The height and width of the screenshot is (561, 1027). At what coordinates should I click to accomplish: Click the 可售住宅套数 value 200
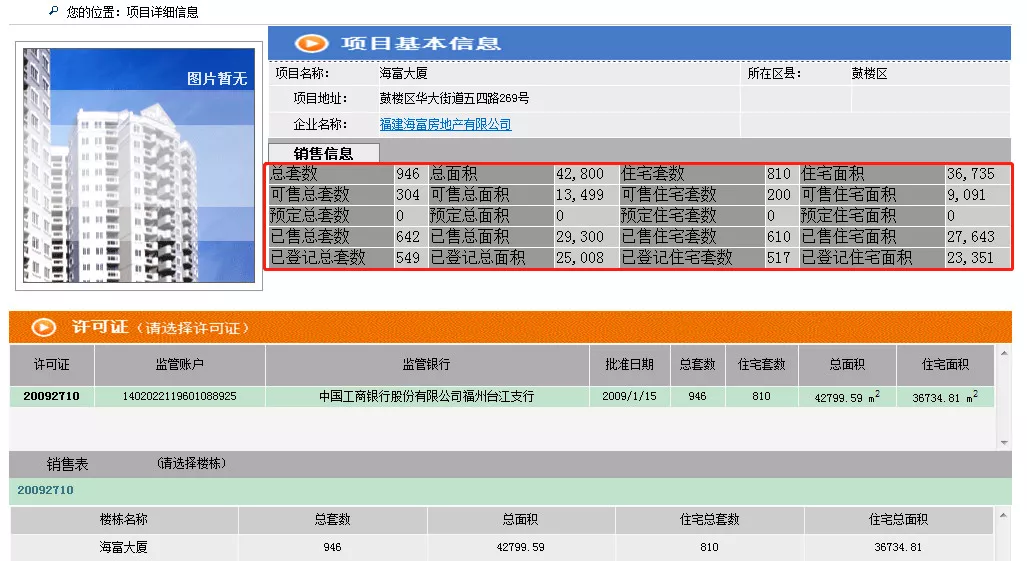tap(779, 194)
